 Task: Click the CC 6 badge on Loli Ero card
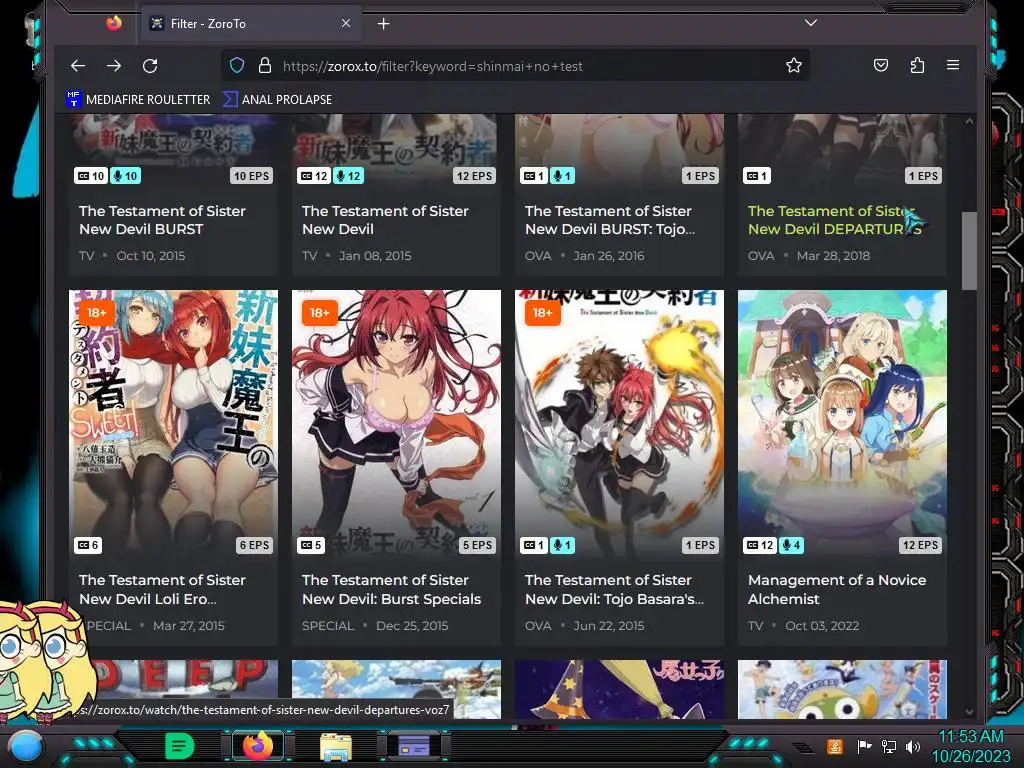(x=88, y=545)
